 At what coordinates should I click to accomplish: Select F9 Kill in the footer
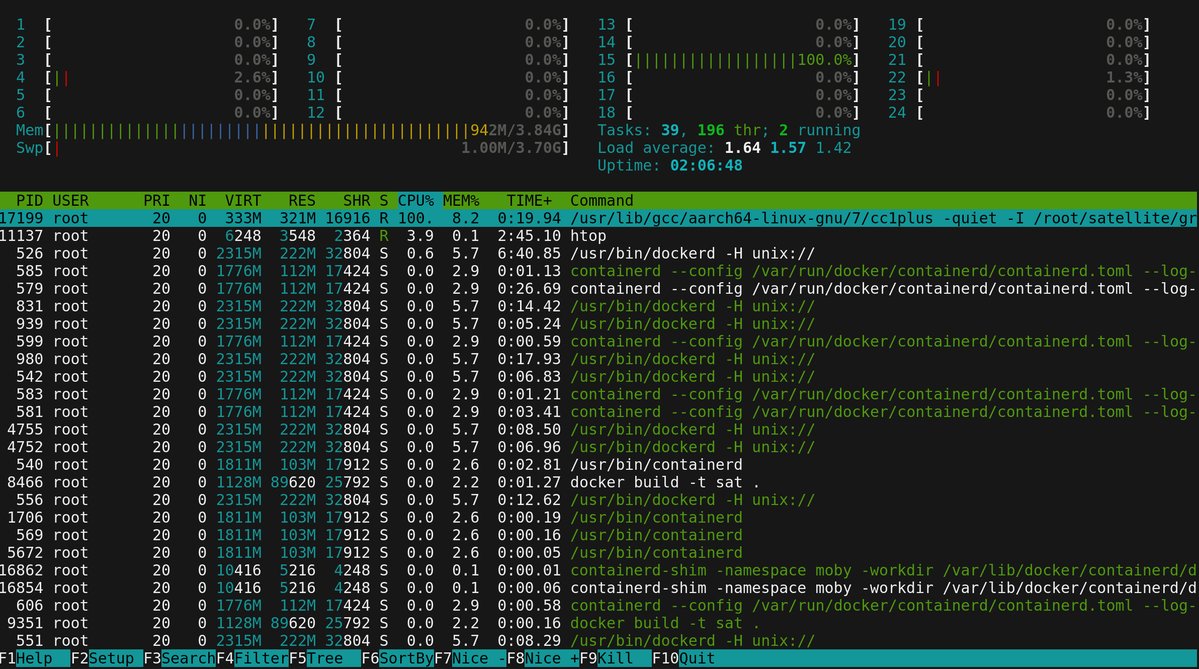pyautogui.click(x=616, y=658)
